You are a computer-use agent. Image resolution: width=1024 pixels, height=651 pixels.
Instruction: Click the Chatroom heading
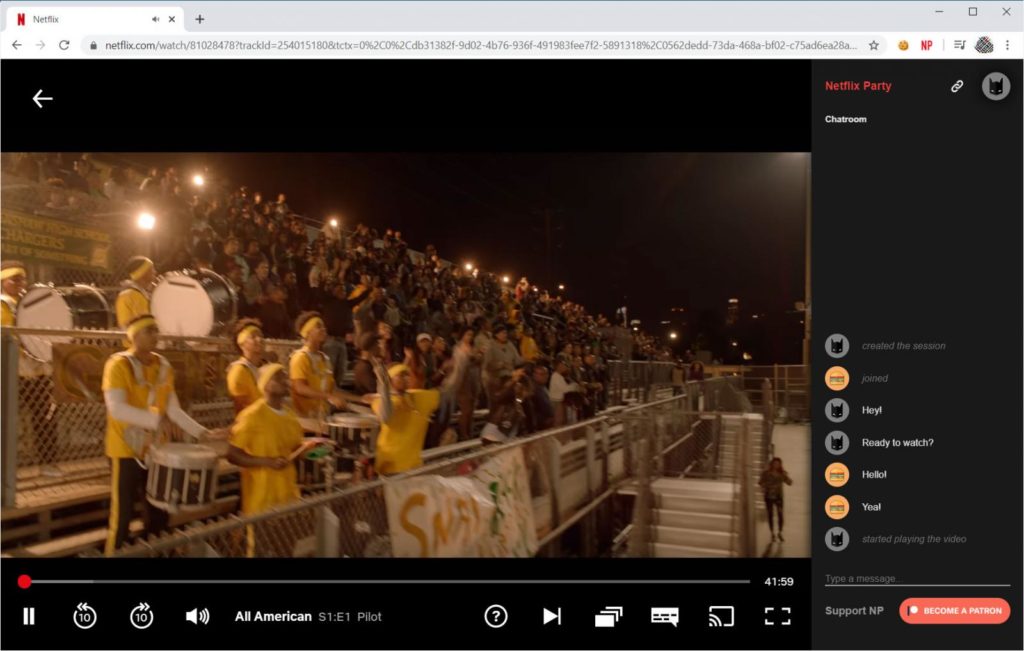click(846, 119)
